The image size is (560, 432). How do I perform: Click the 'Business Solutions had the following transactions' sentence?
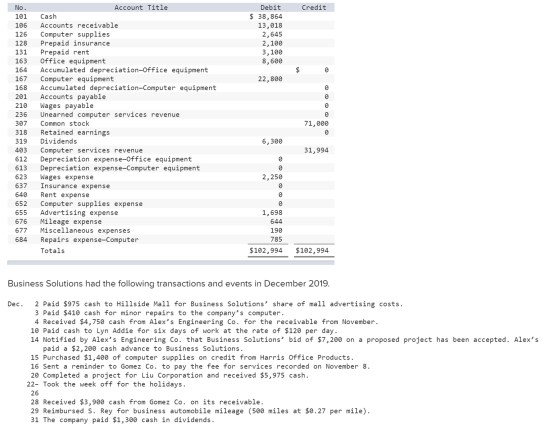click(169, 284)
